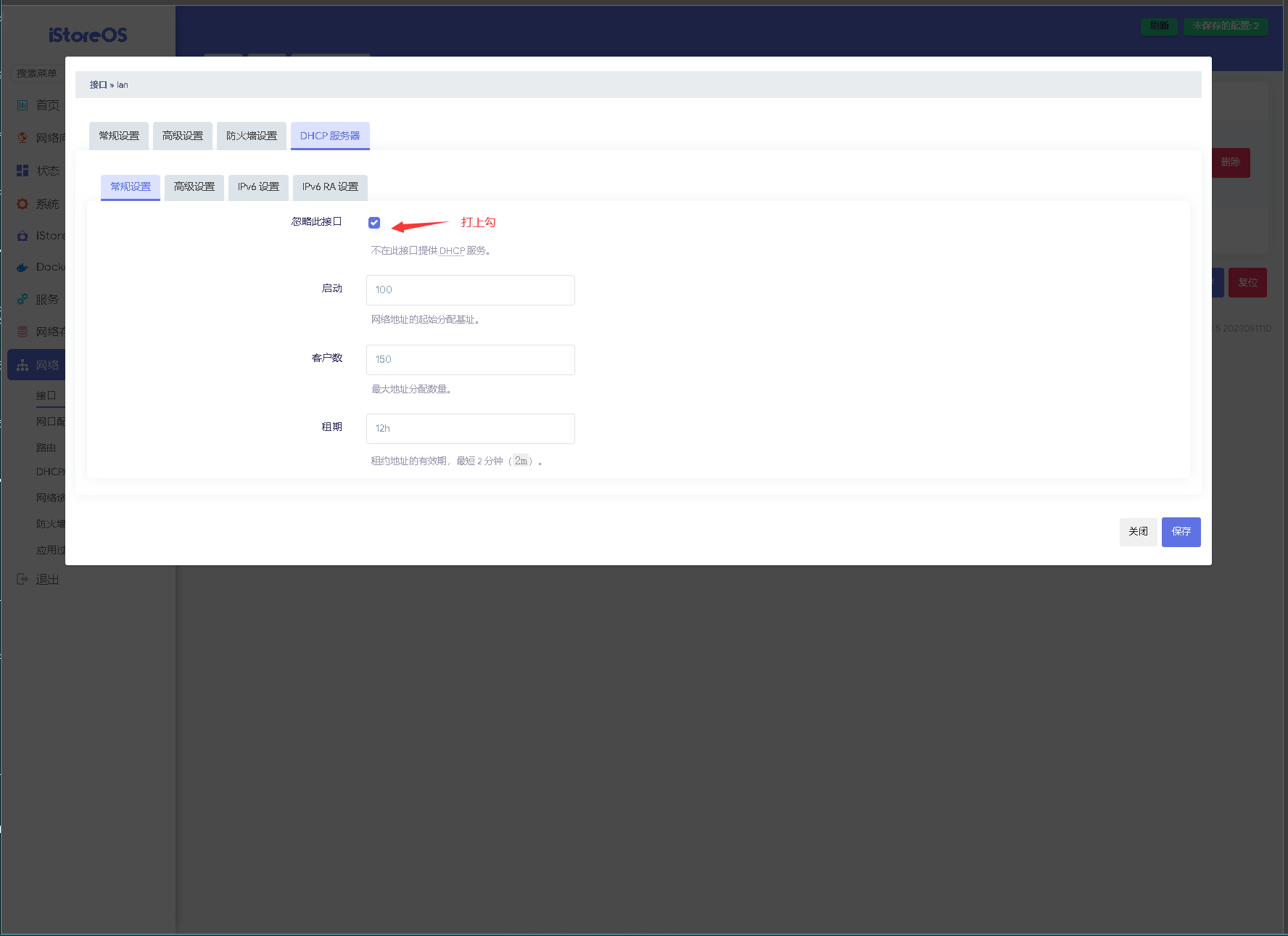Click the status grid icon in sidebar
The image size is (1288, 936).
click(22, 171)
